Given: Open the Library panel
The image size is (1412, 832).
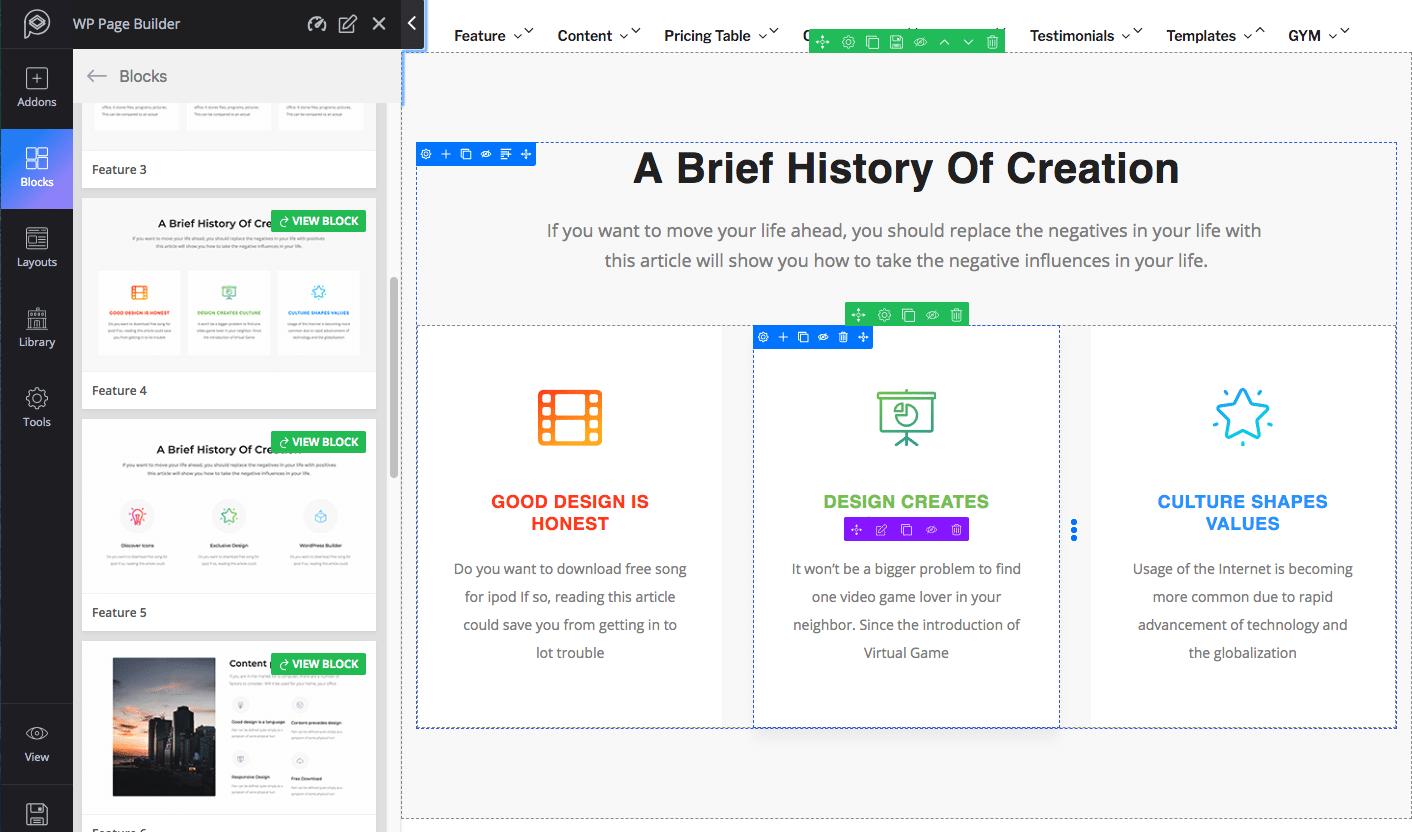Looking at the screenshot, I should 37,327.
